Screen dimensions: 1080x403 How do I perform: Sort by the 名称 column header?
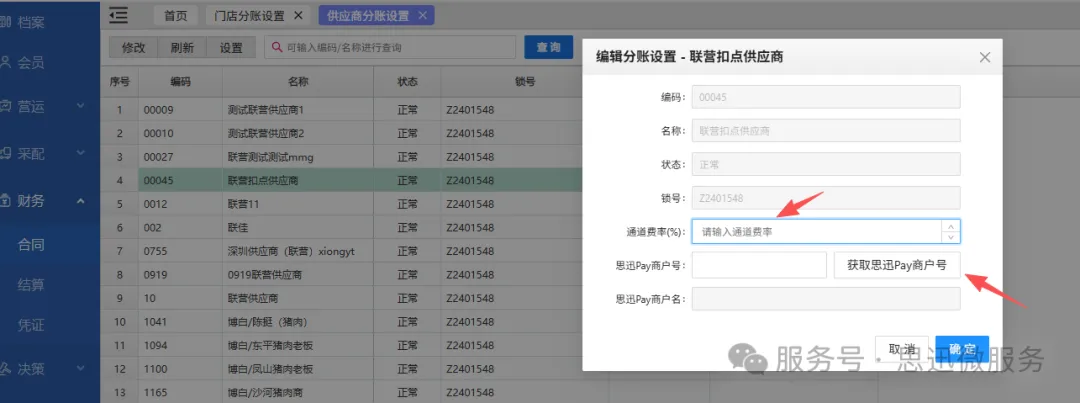pyautogui.click(x=298, y=82)
